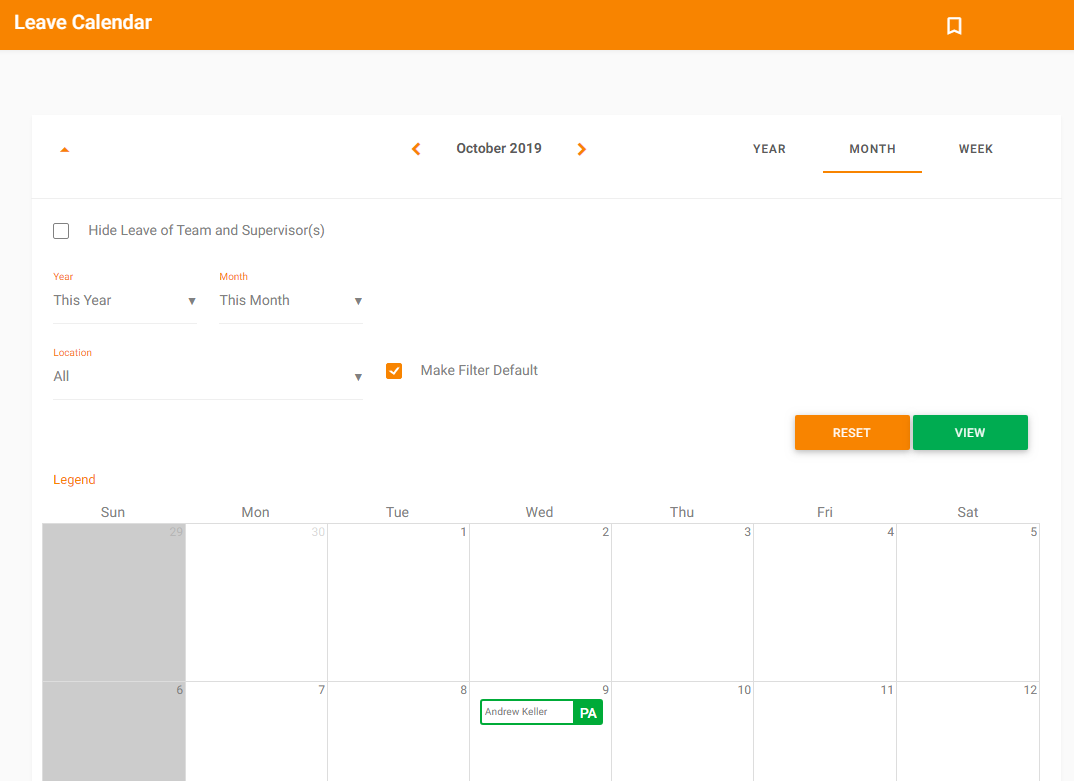Open Andrew Keller leave entry
Image resolution: width=1074 pixels, height=781 pixels.
pos(527,712)
